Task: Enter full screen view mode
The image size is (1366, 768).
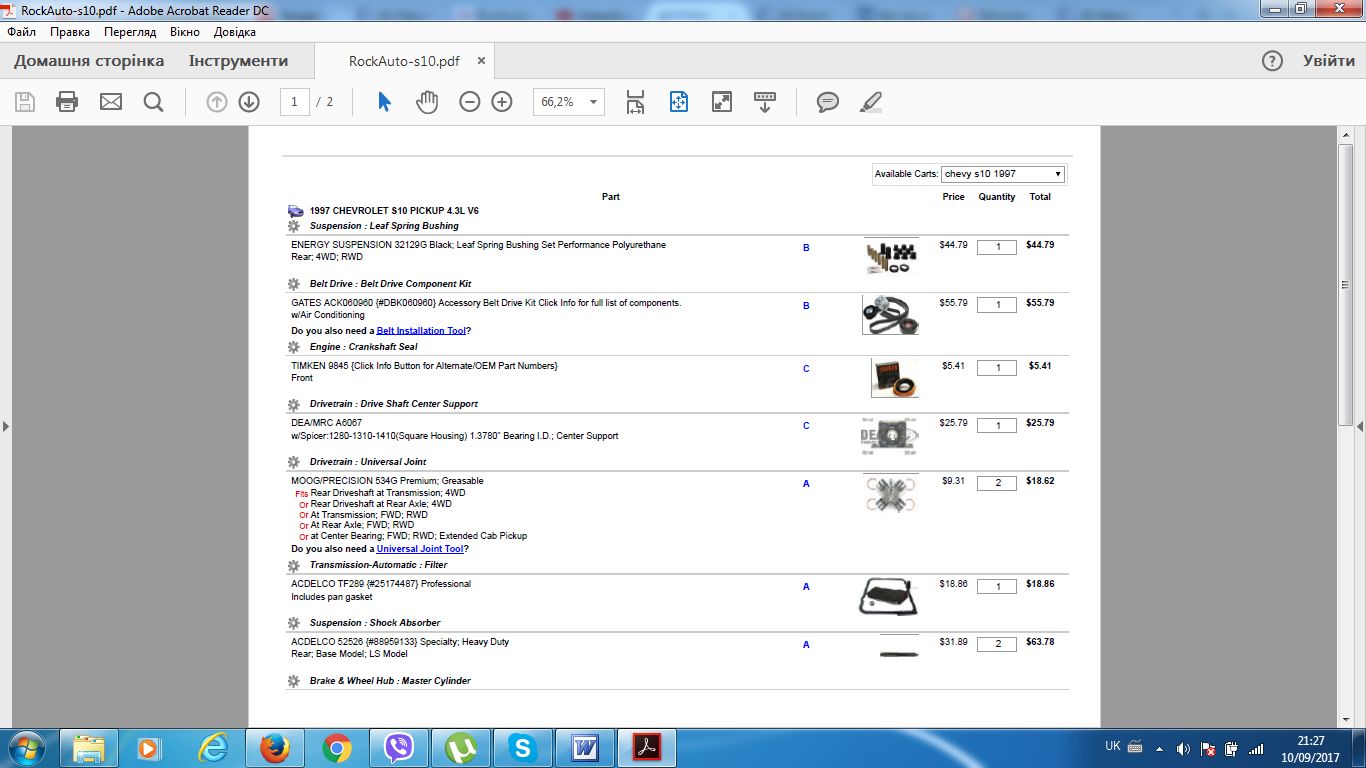Action: pyautogui.click(x=722, y=102)
